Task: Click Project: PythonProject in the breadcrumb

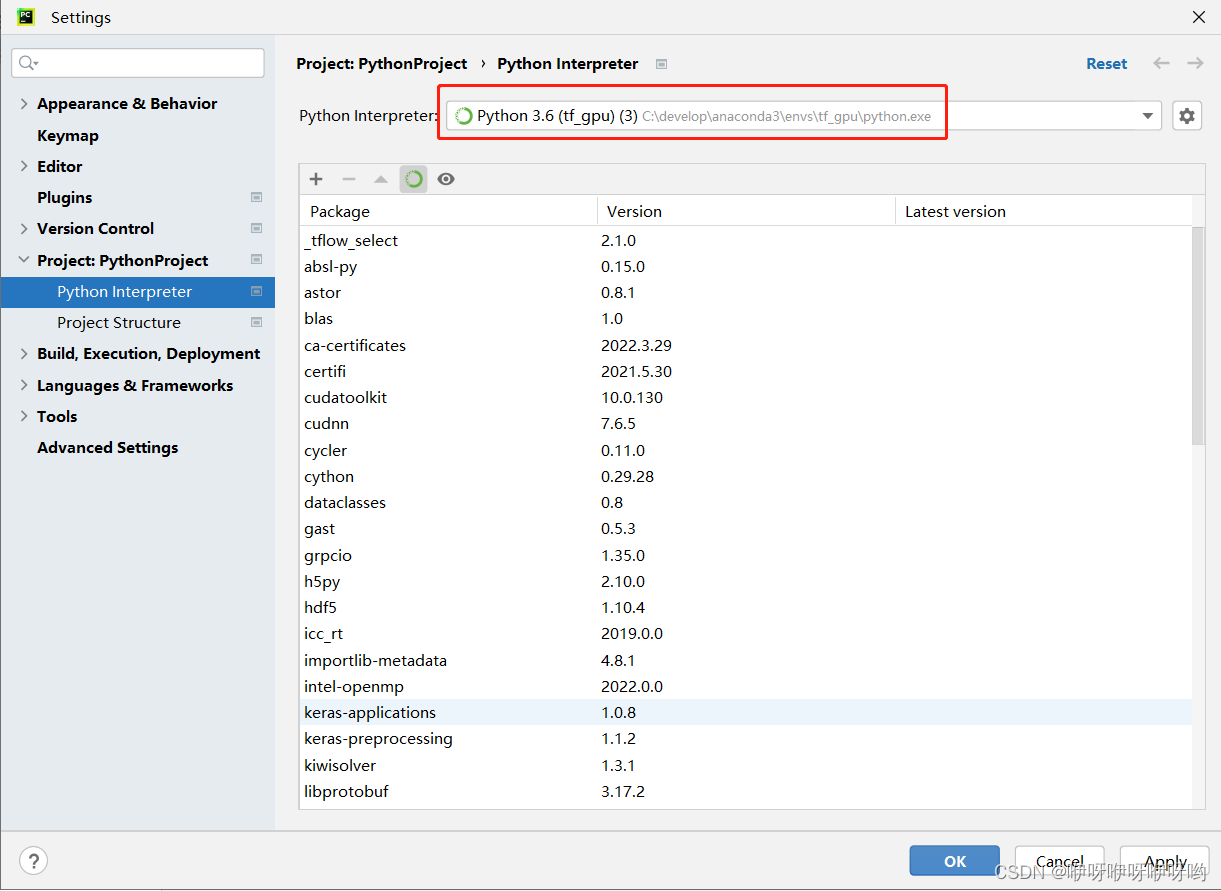Action: (382, 64)
